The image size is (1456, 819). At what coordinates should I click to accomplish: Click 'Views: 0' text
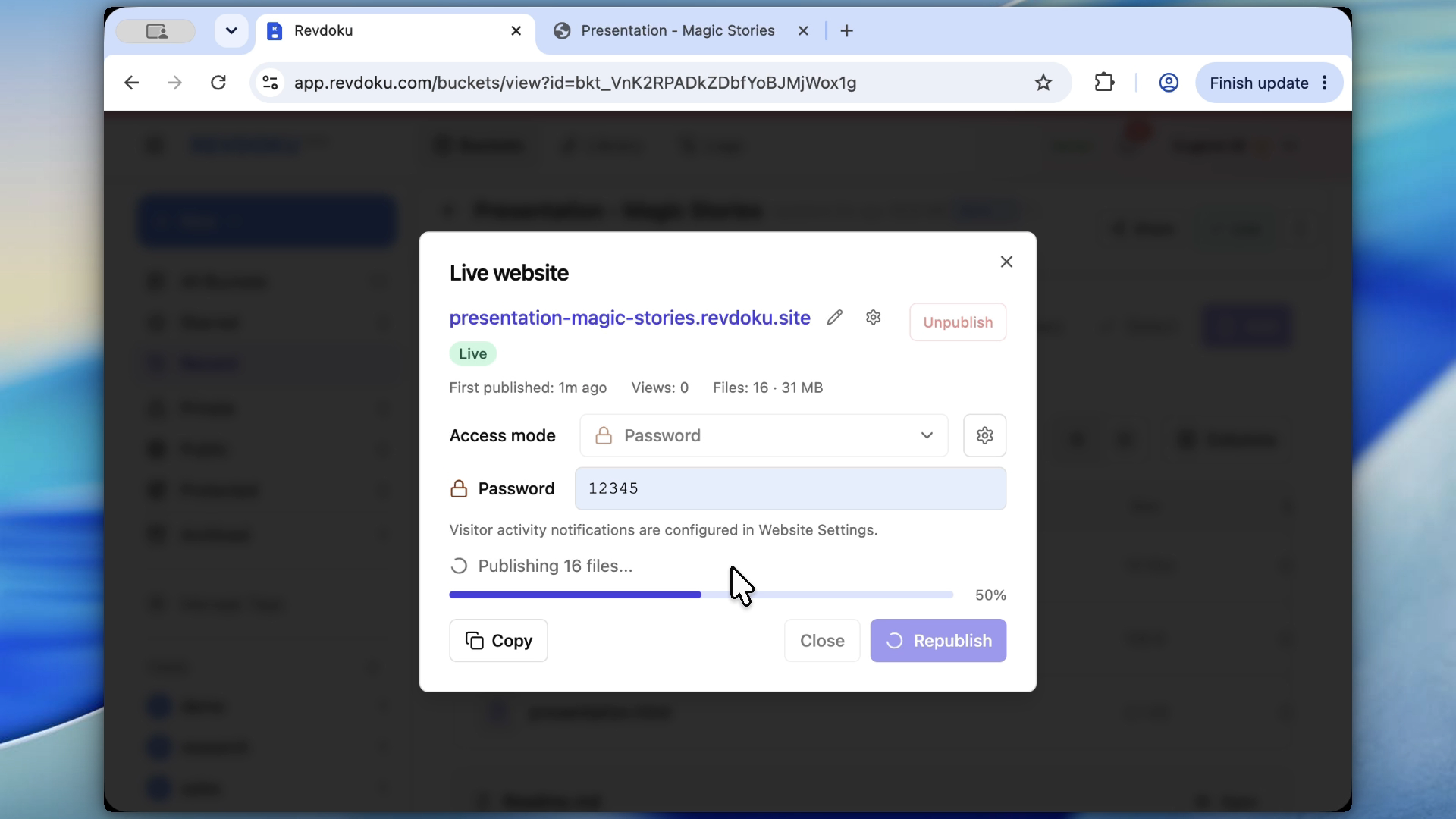coord(660,388)
